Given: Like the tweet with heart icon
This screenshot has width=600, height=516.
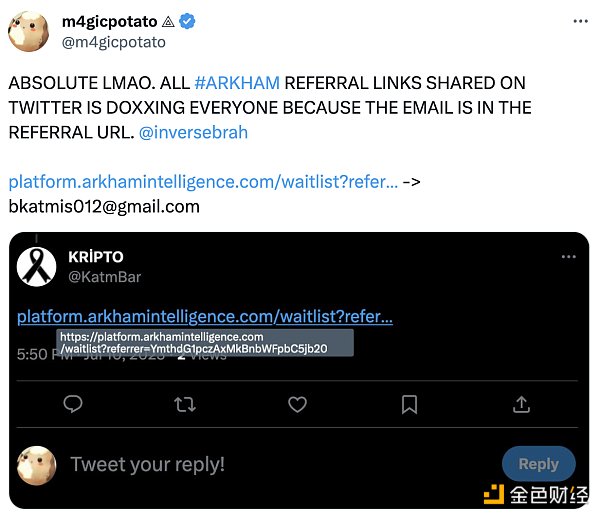Looking at the screenshot, I should (297, 404).
